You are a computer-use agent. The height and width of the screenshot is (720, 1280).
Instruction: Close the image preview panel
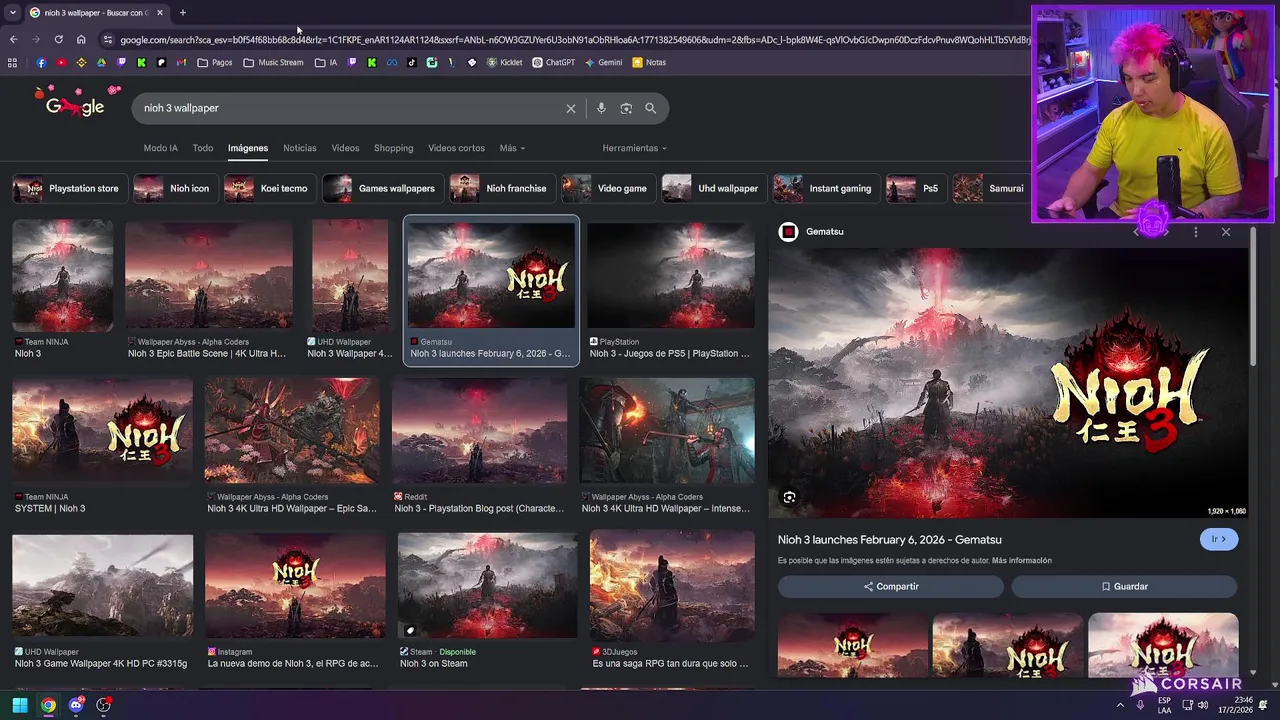click(x=1226, y=232)
